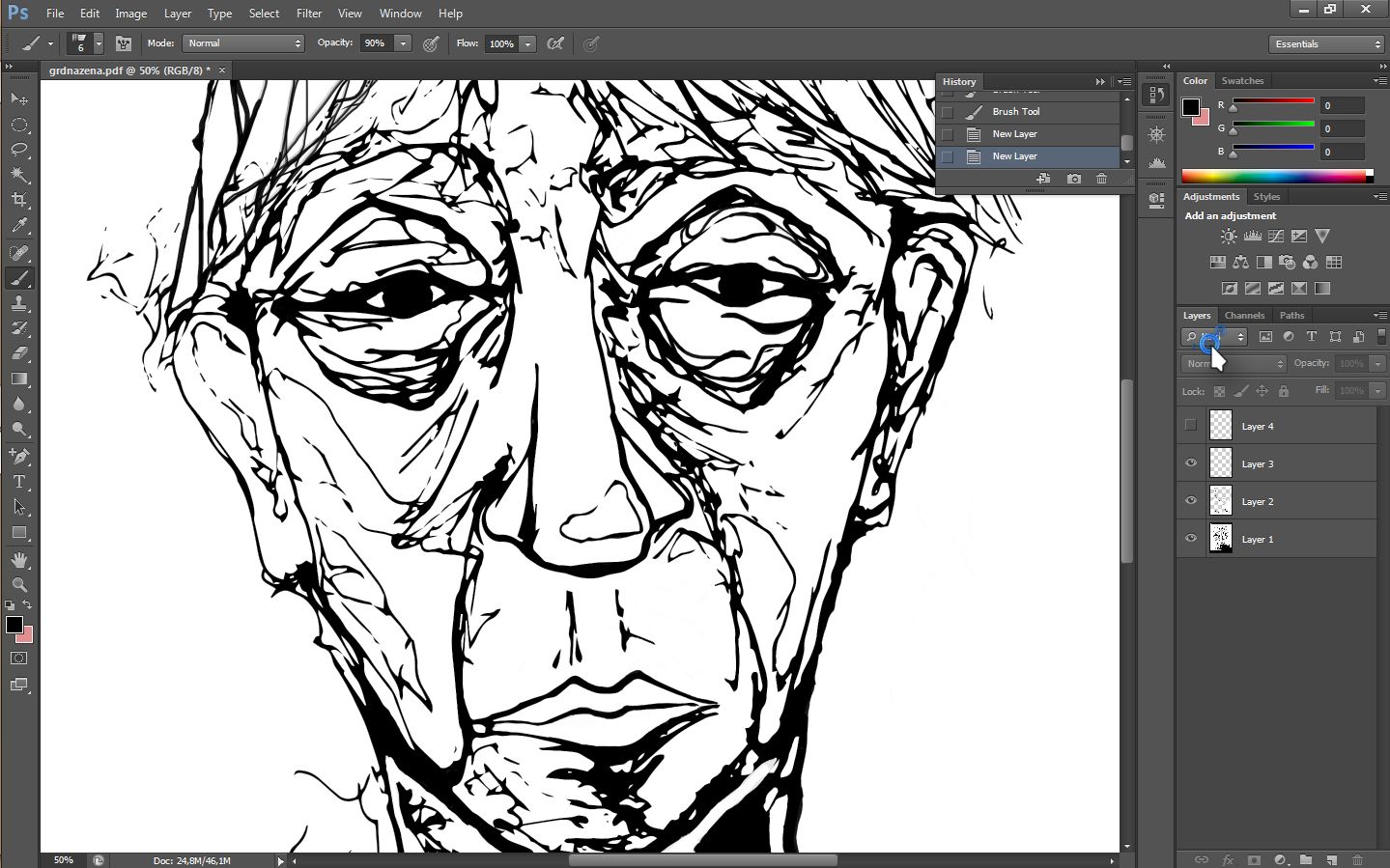Open the Essentials workspace dropdown
Viewport: 1390px width, 868px height.
pyautogui.click(x=1326, y=43)
